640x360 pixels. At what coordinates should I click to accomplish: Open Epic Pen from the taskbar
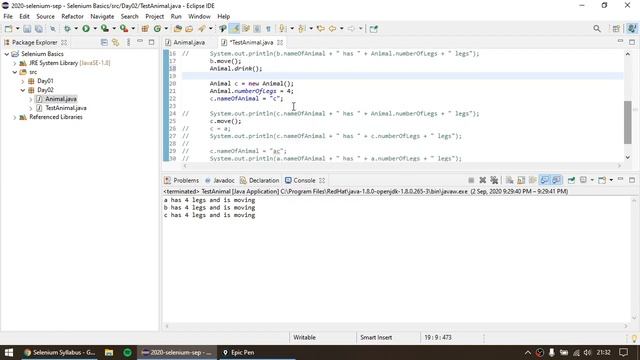(239, 352)
